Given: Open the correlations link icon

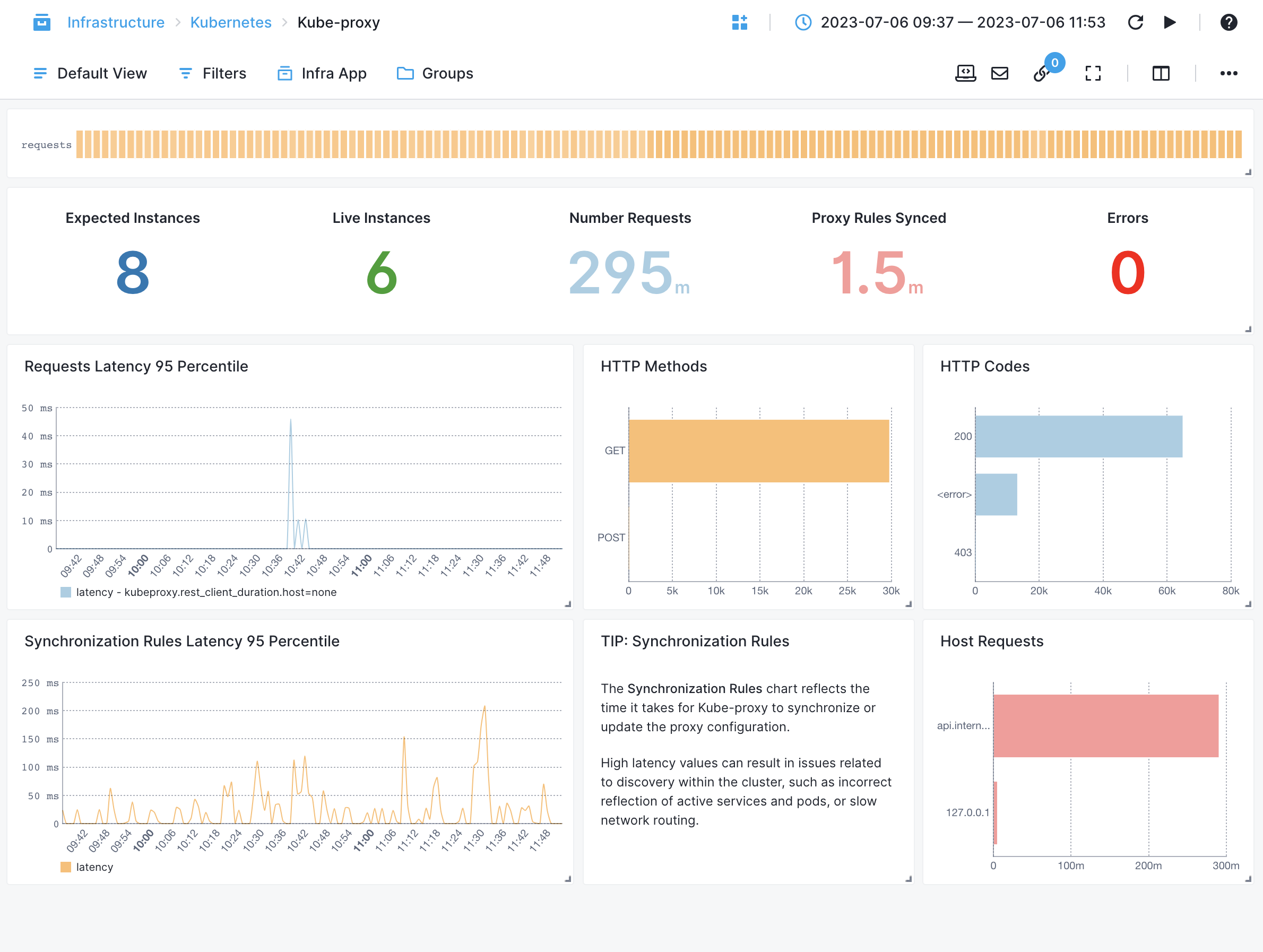Looking at the screenshot, I should pyautogui.click(x=1041, y=74).
